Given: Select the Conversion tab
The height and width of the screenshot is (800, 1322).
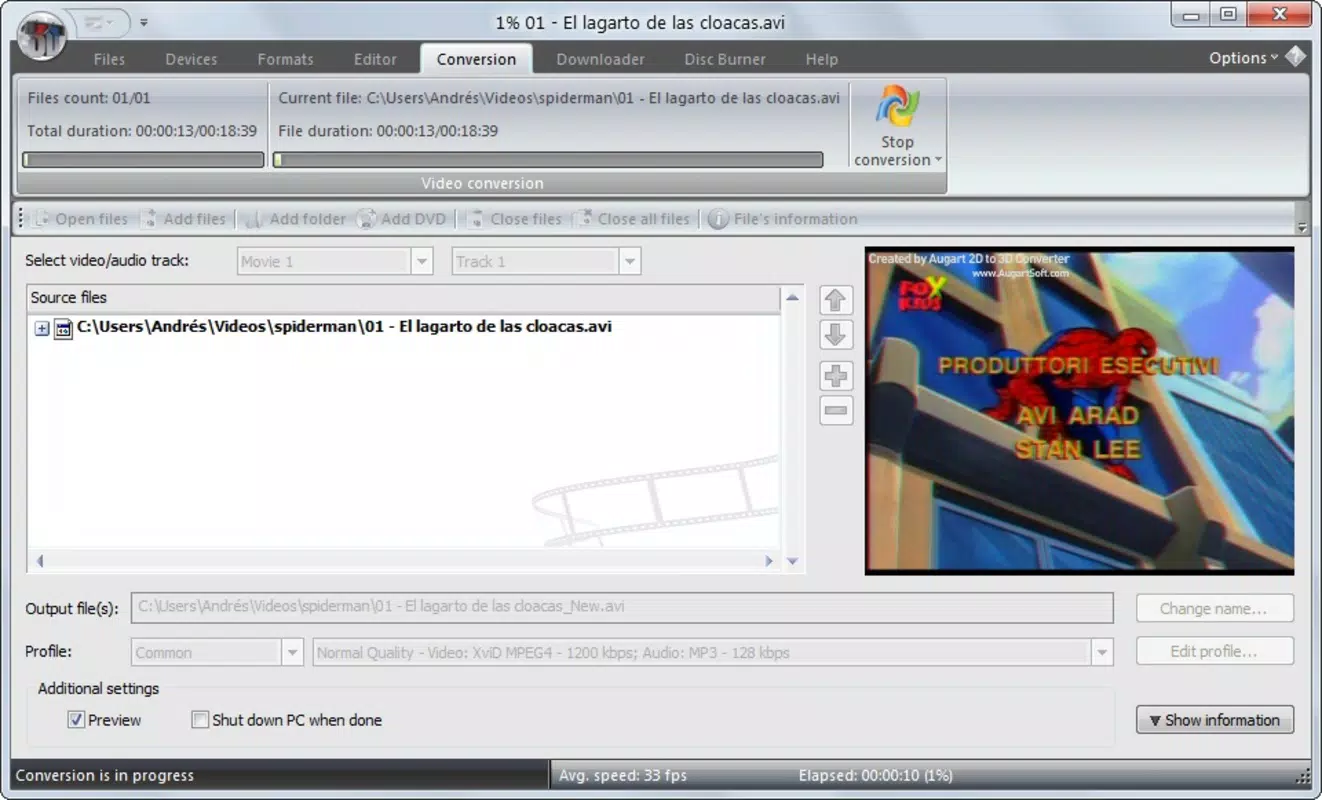Looking at the screenshot, I should click(476, 59).
